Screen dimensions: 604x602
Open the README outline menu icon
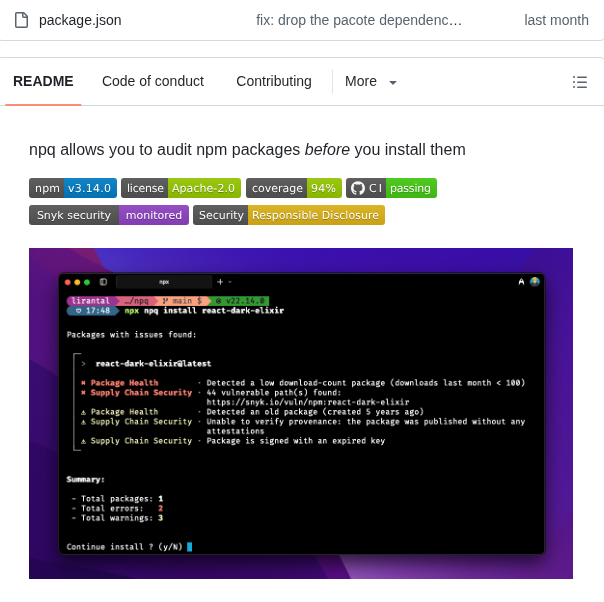(580, 82)
